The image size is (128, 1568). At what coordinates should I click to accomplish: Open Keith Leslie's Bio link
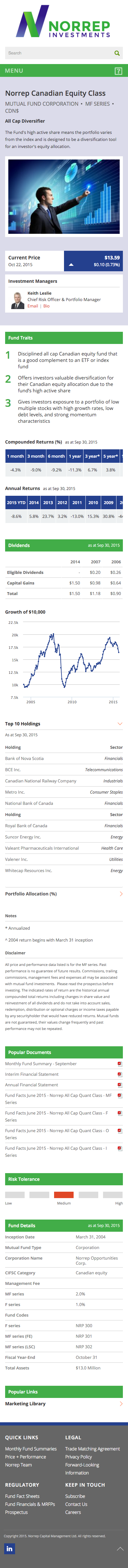[x=46, y=306]
